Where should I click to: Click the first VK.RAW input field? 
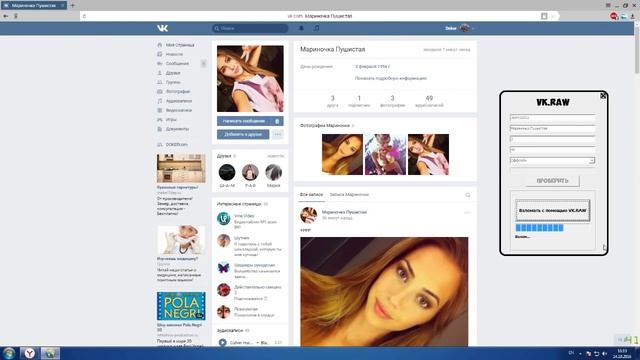(x=552, y=118)
